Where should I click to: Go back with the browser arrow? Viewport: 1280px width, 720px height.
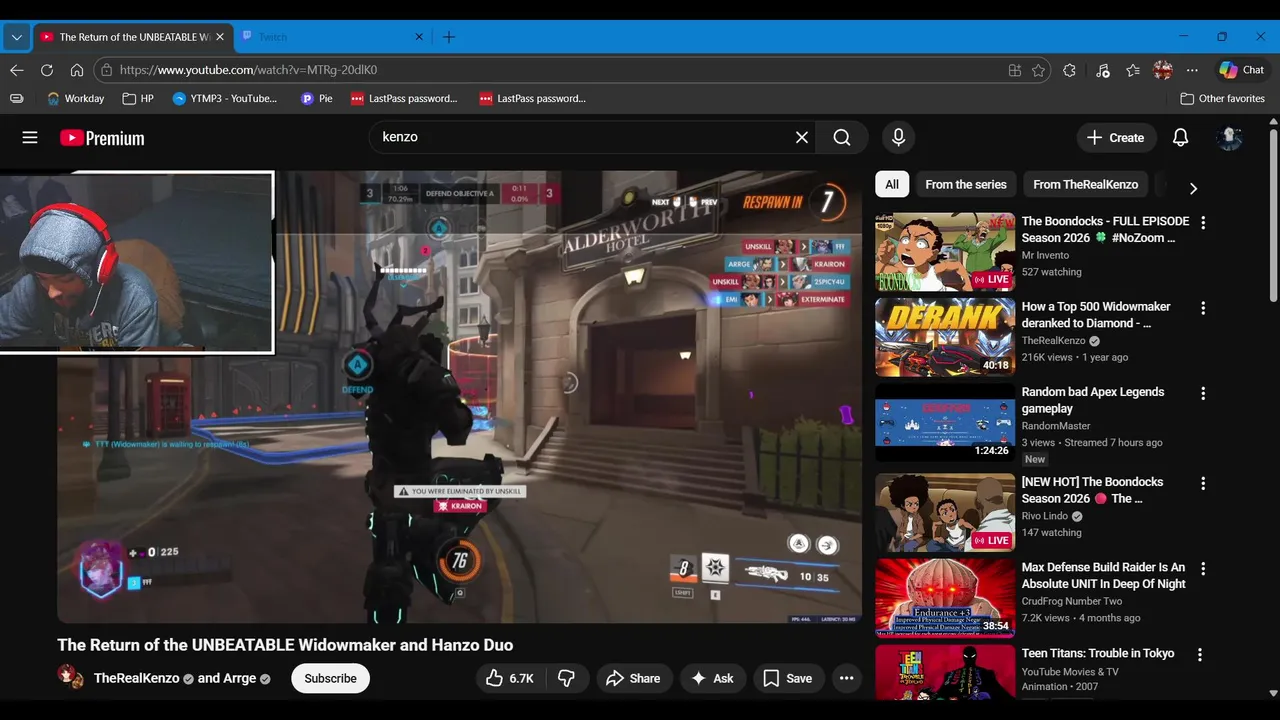tap(16, 70)
